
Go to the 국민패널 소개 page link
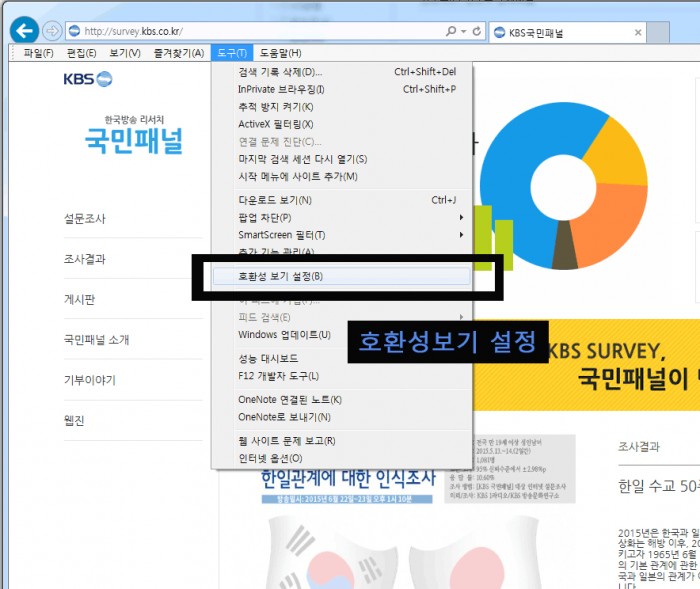point(96,340)
